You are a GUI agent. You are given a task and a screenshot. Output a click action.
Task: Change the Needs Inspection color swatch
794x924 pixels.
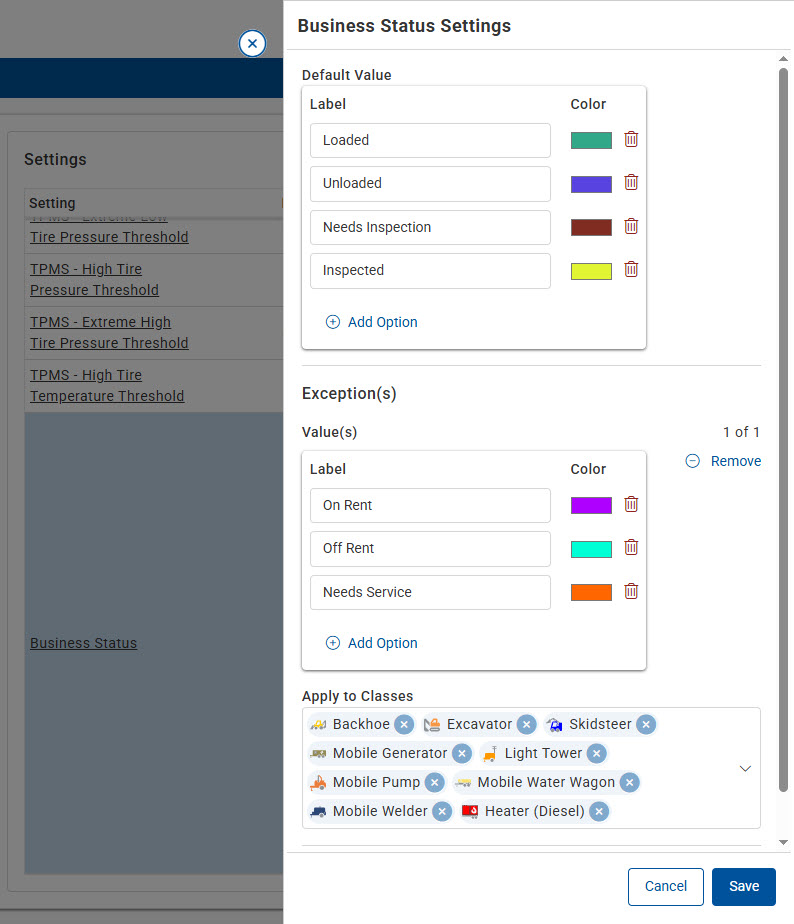(x=591, y=227)
